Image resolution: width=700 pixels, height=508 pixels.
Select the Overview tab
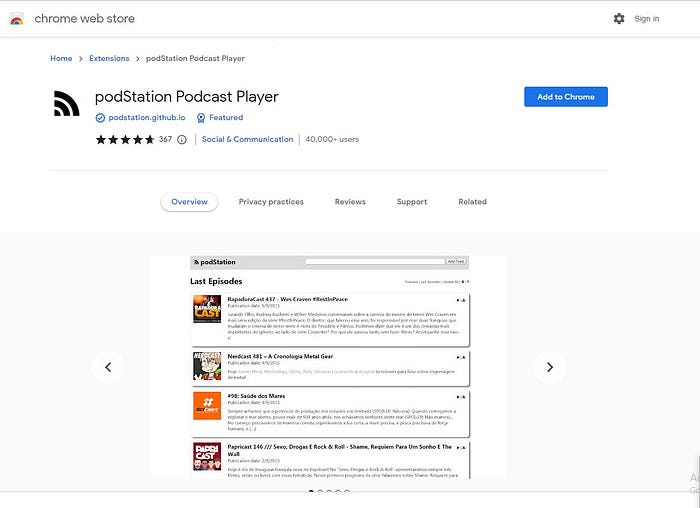coord(189,202)
